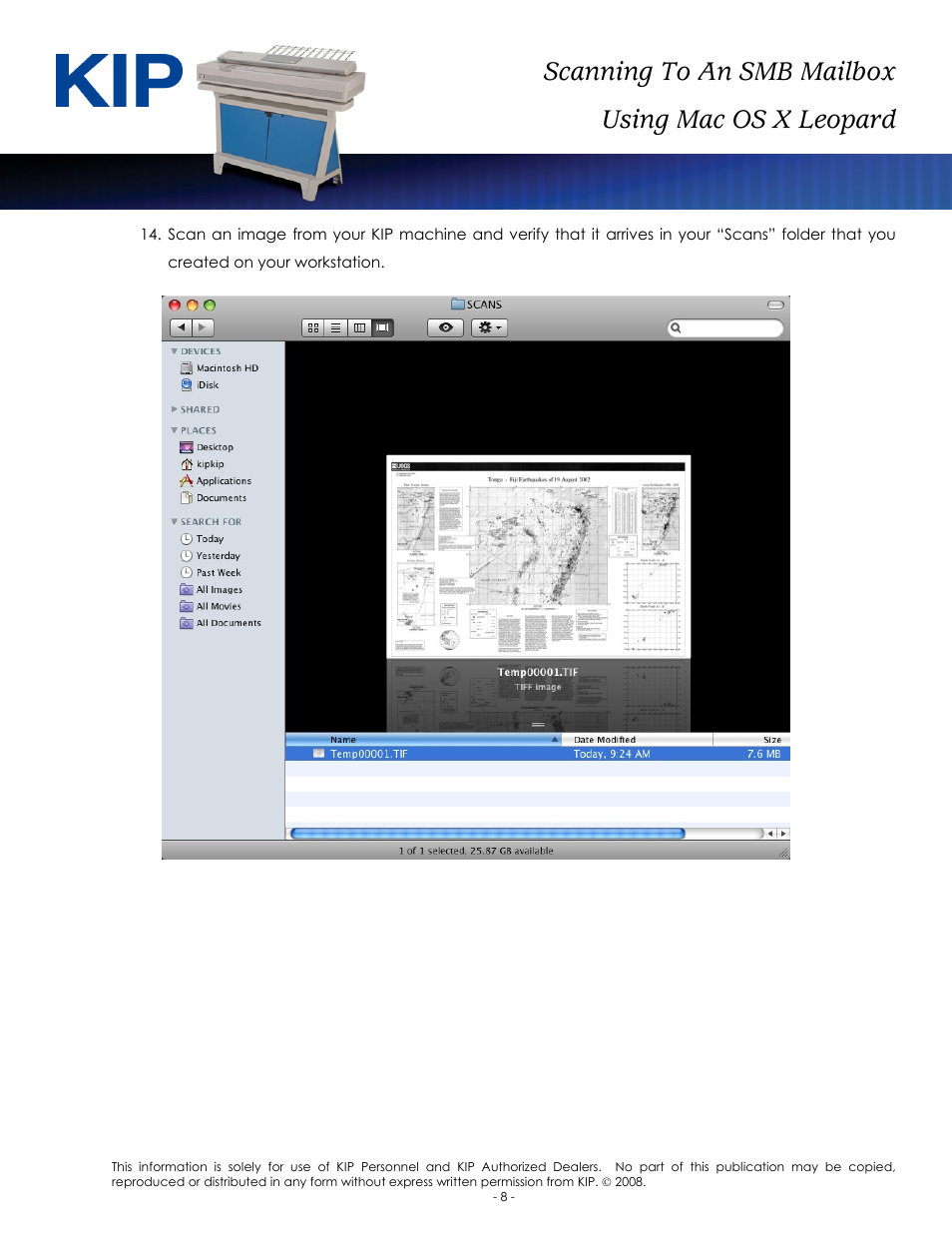
Task: Click the 'Today, 9:24 AM' date cell
Action: (x=612, y=754)
